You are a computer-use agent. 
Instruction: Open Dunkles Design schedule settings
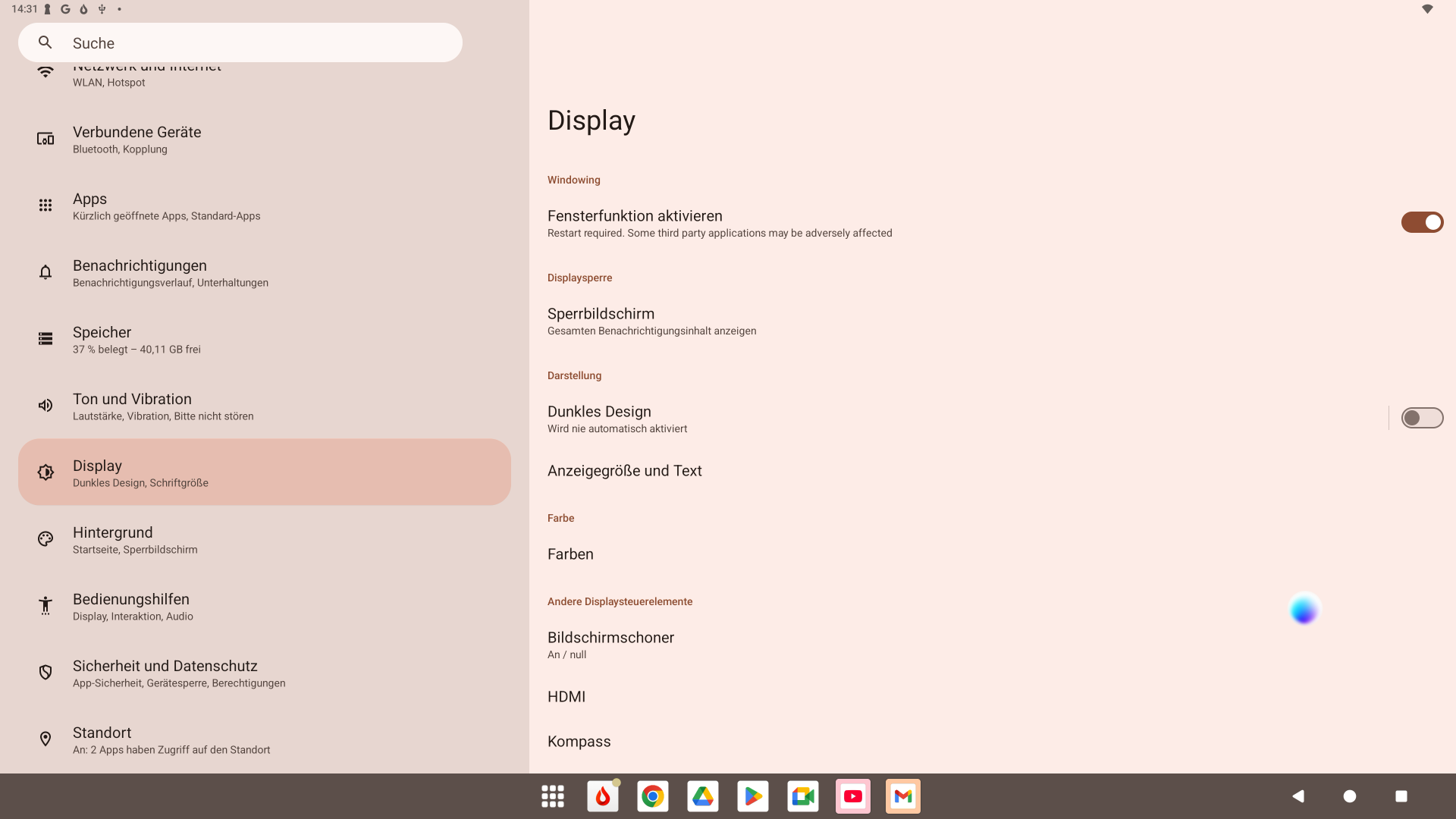click(959, 418)
